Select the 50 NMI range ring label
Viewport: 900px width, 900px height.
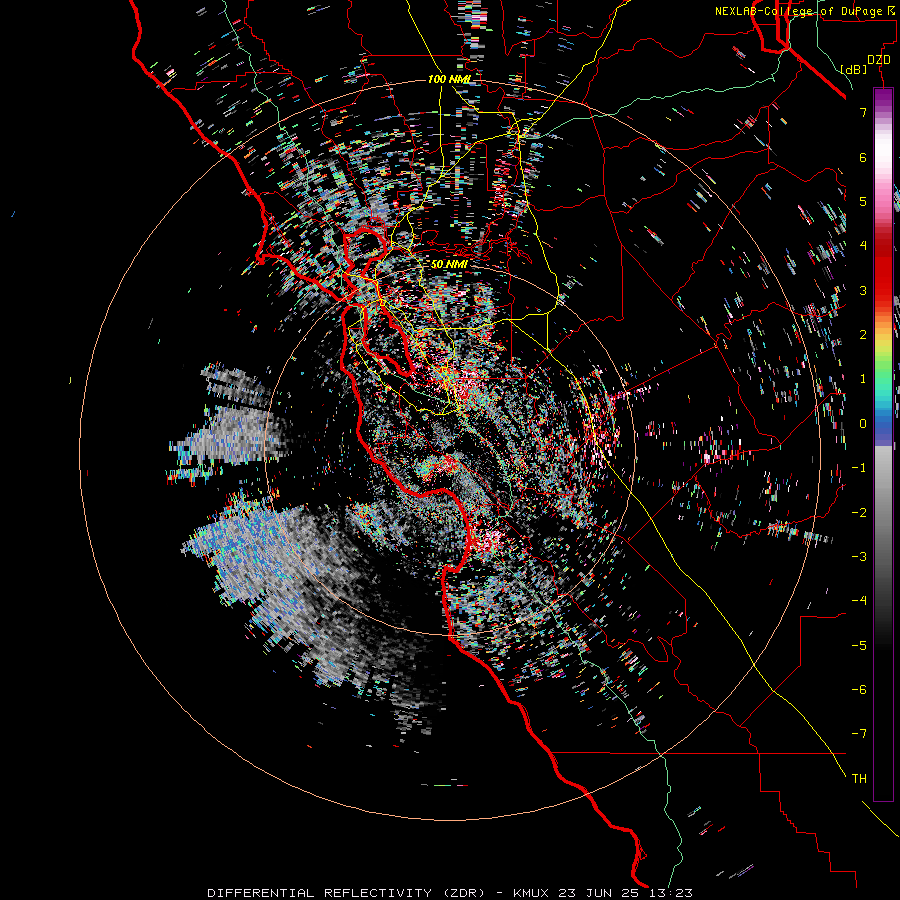click(x=449, y=264)
